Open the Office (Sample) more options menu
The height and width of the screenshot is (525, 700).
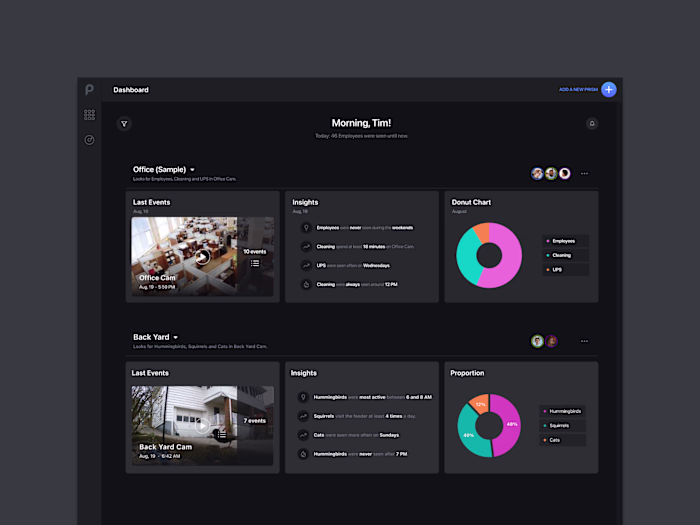(x=584, y=174)
